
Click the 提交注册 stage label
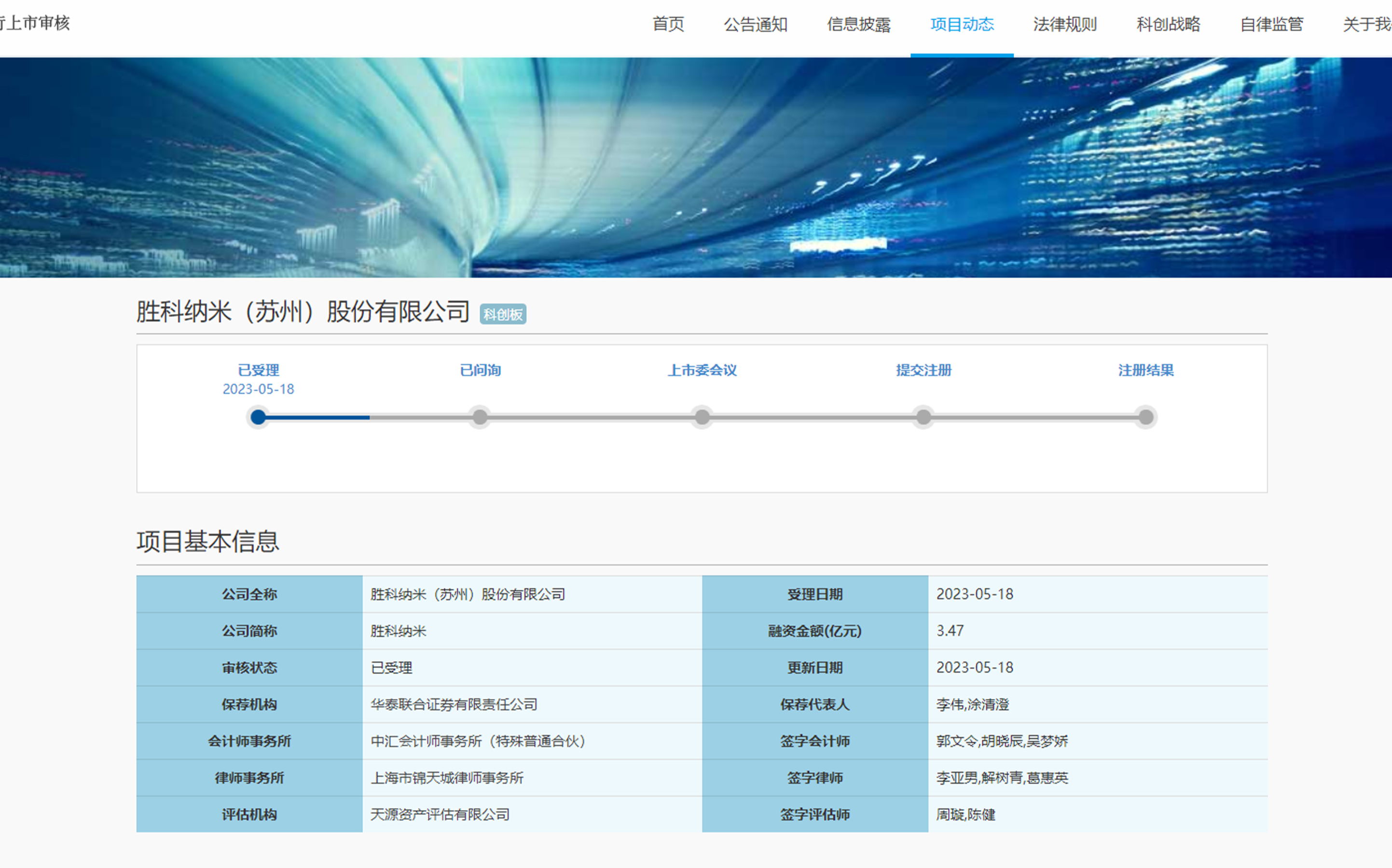(923, 370)
